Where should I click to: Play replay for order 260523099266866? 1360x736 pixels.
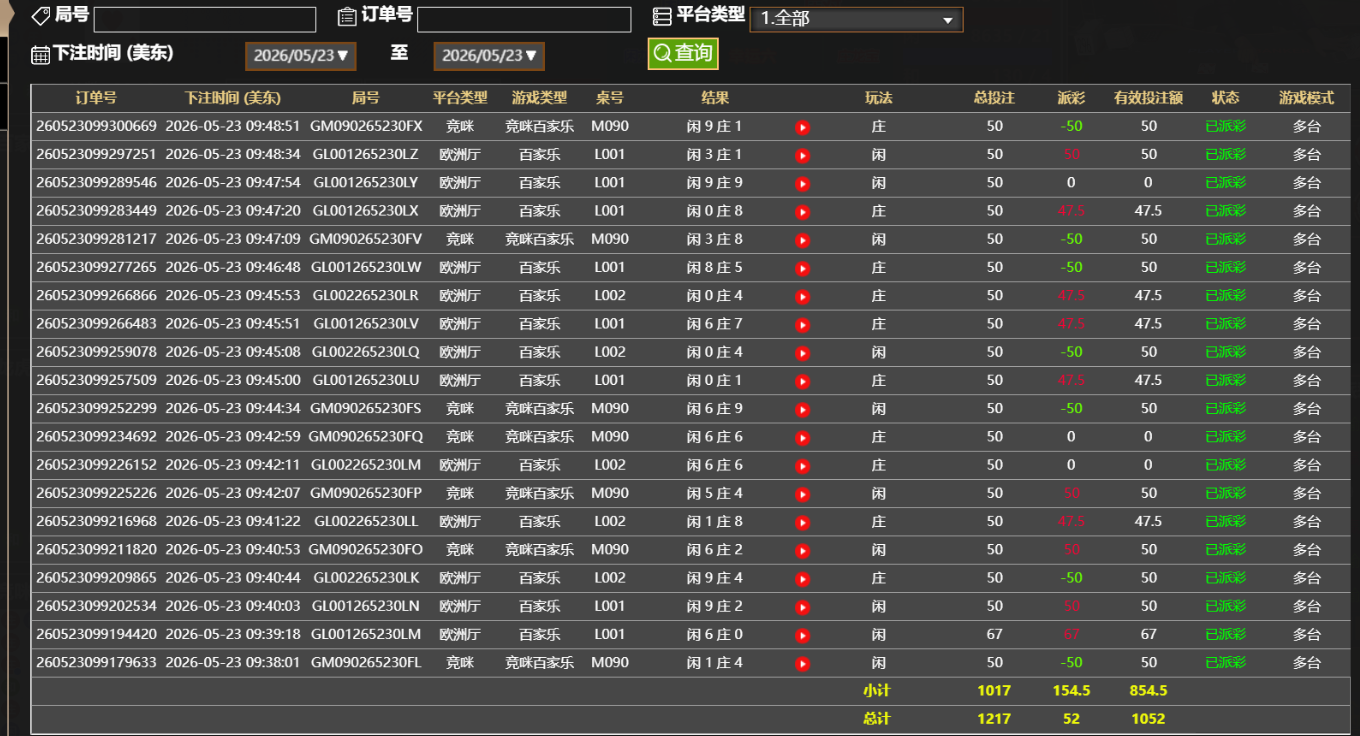[x=802, y=296]
